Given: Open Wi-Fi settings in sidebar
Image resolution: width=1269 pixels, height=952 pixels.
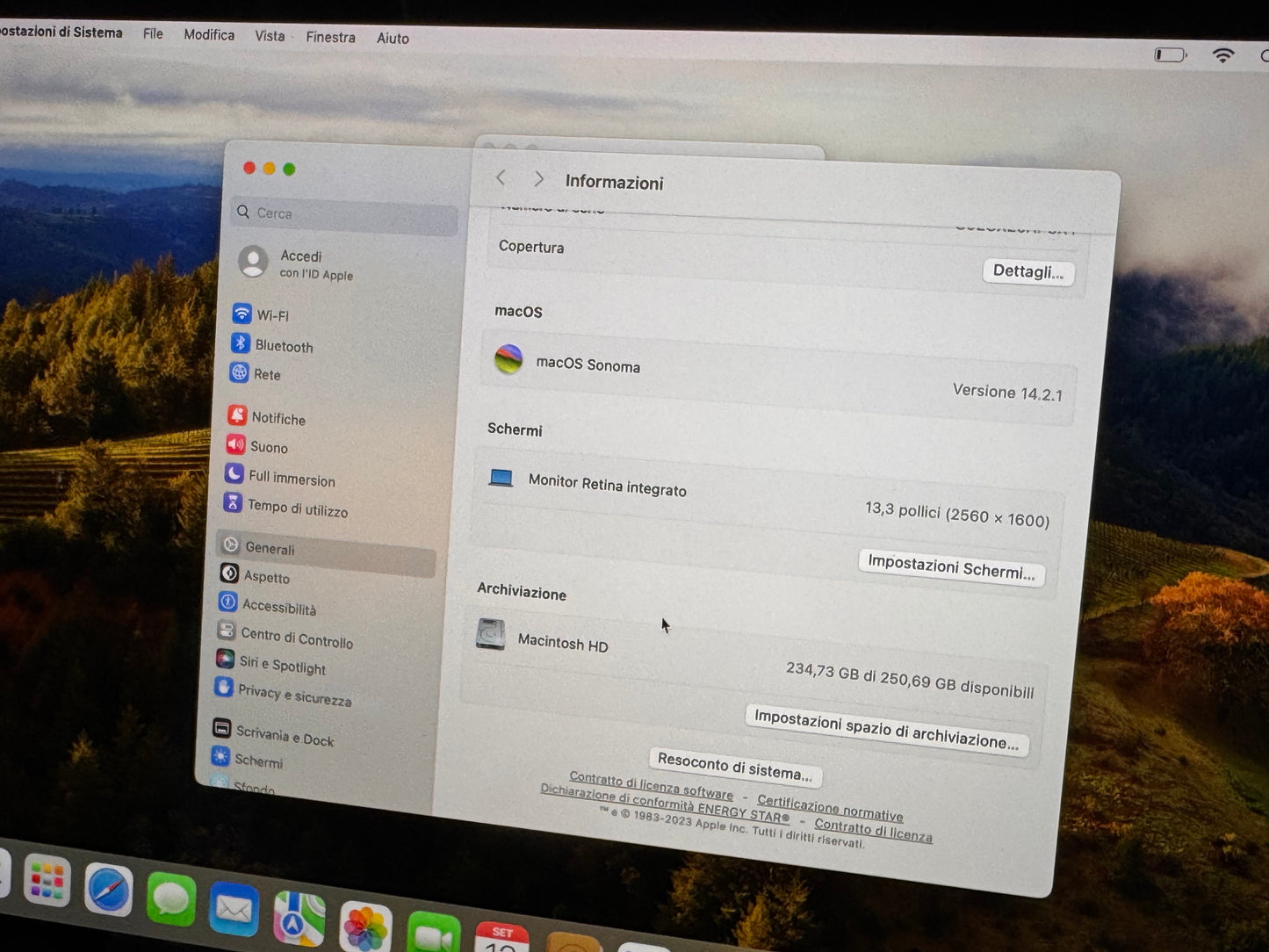Looking at the screenshot, I should (x=271, y=315).
